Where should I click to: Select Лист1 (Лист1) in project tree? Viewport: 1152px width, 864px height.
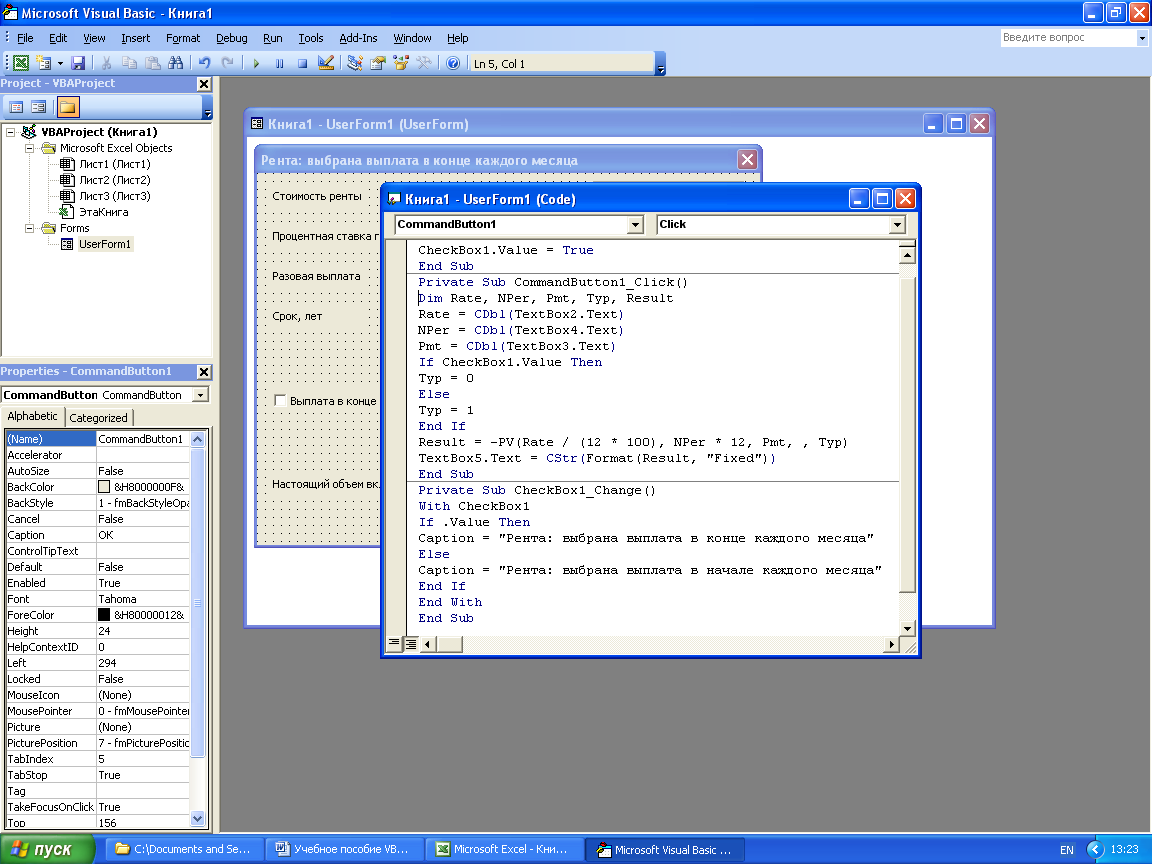(115, 164)
